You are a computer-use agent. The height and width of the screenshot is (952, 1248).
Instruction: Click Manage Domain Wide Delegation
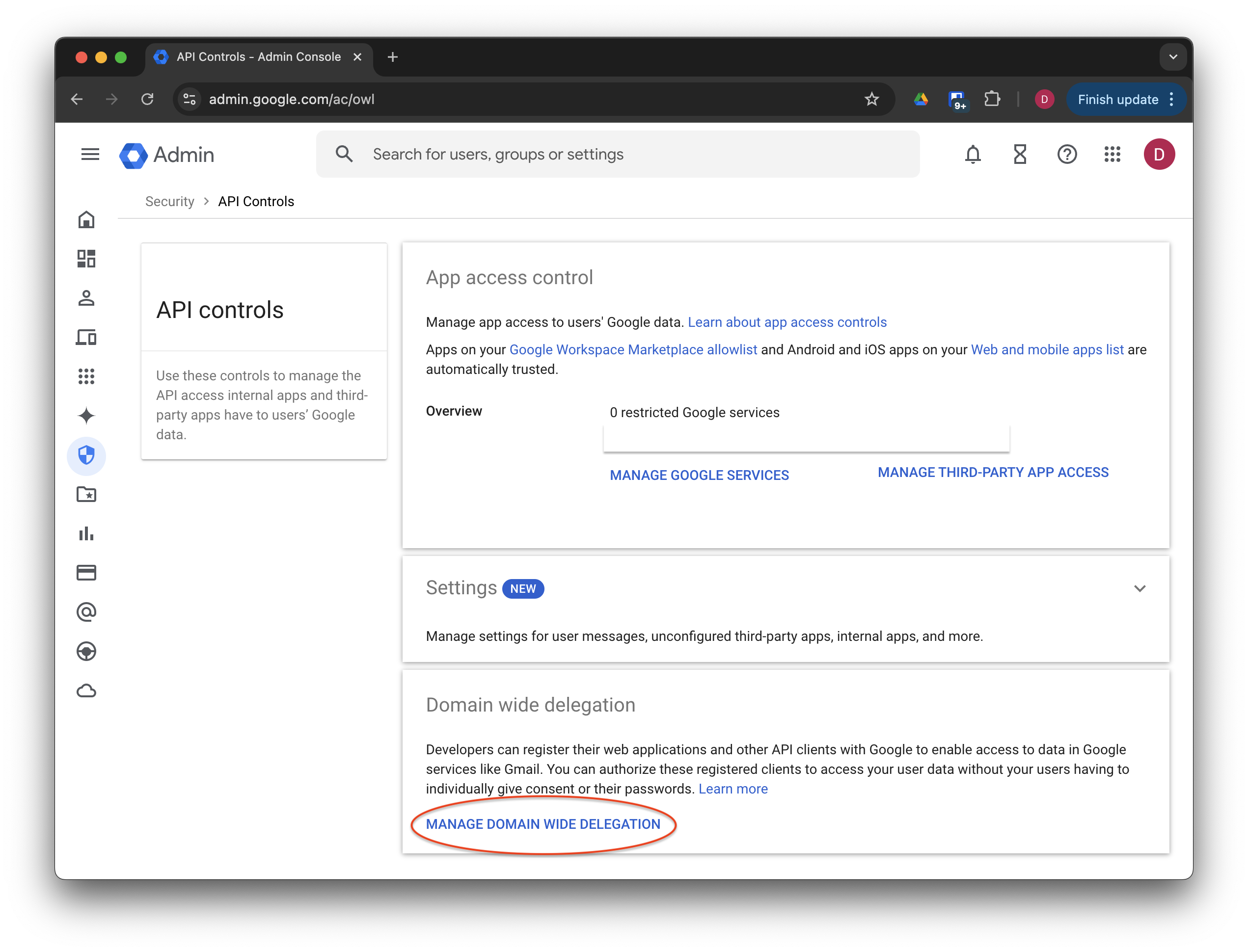(543, 824)
